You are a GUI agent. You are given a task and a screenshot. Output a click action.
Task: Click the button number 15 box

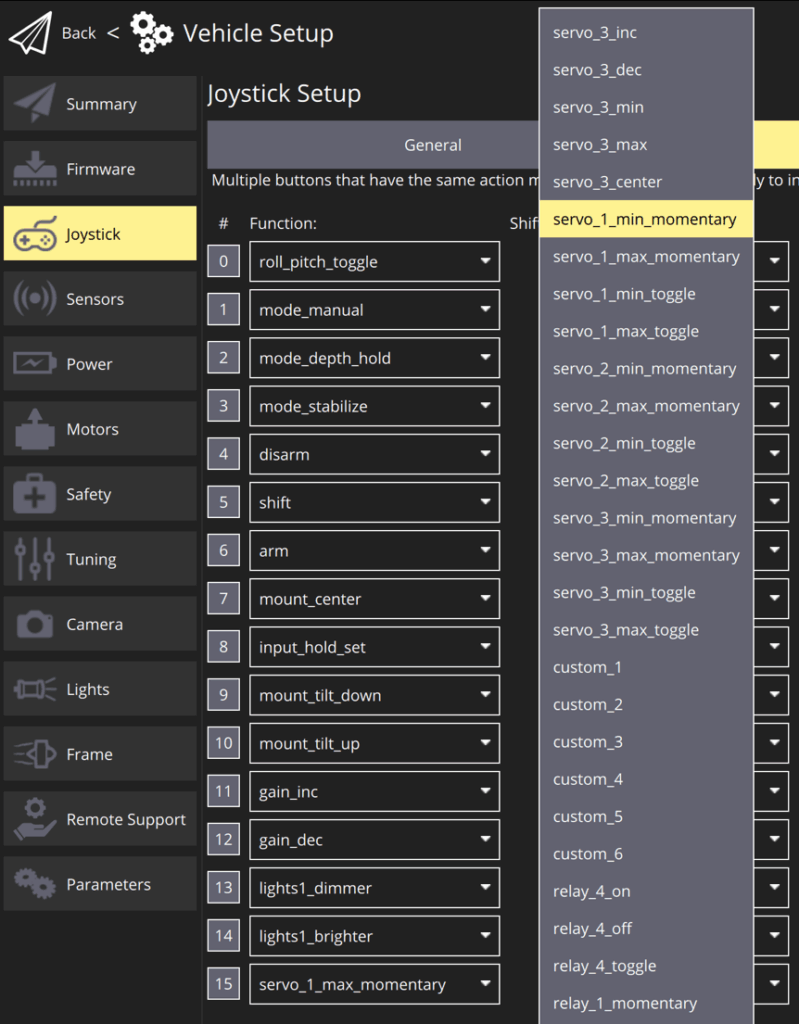[x=223, y=984]
